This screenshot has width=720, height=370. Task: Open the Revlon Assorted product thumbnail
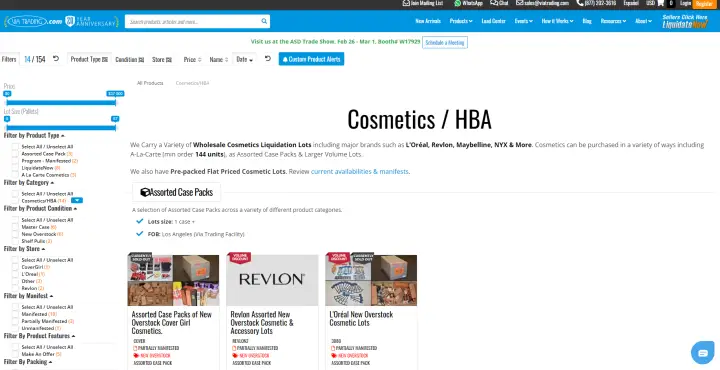pyautogui.click(x=272, y=279)
